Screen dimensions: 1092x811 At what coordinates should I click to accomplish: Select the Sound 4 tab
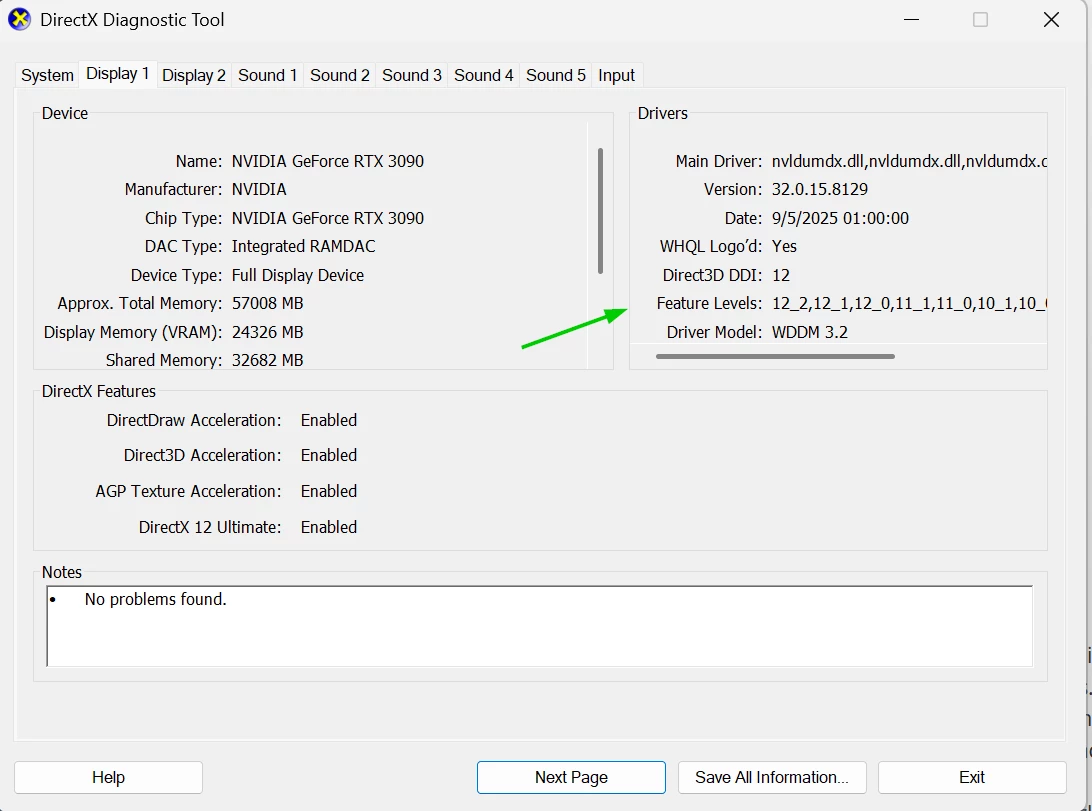click(x=483, y=75)
